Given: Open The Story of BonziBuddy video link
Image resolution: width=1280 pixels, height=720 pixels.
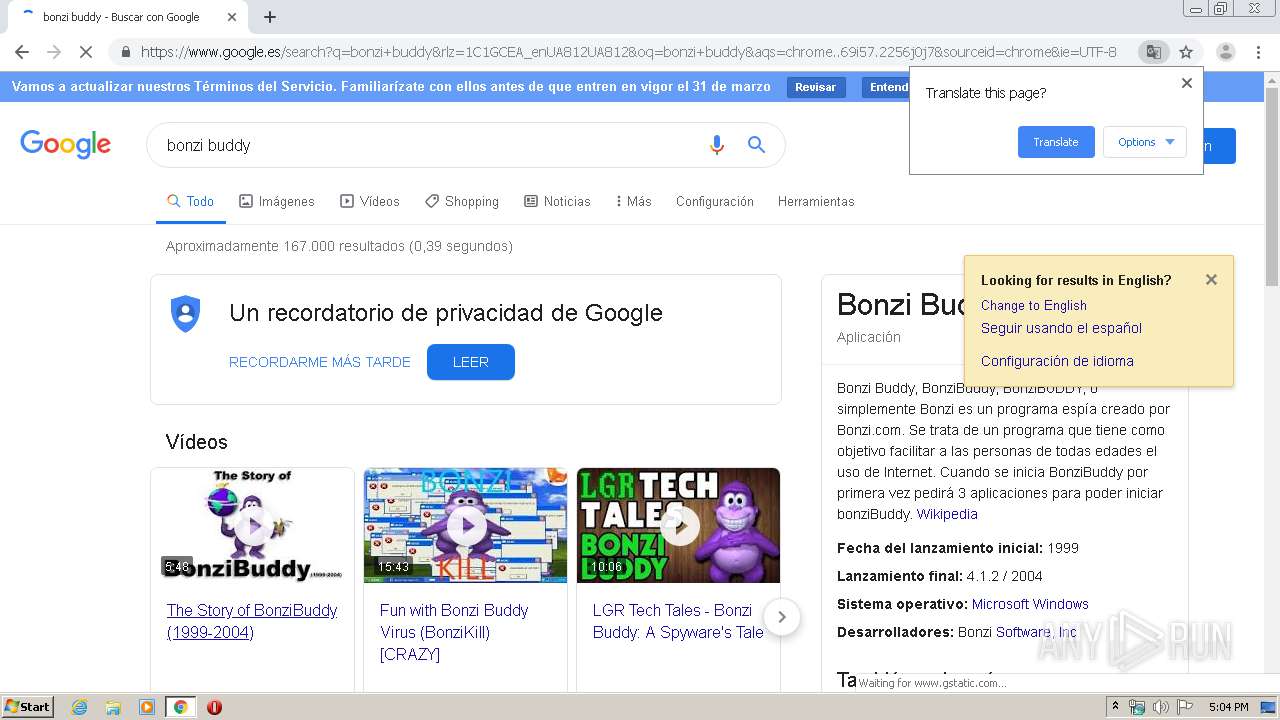Looking at the screenshot, I should click(x=252, y=621).
